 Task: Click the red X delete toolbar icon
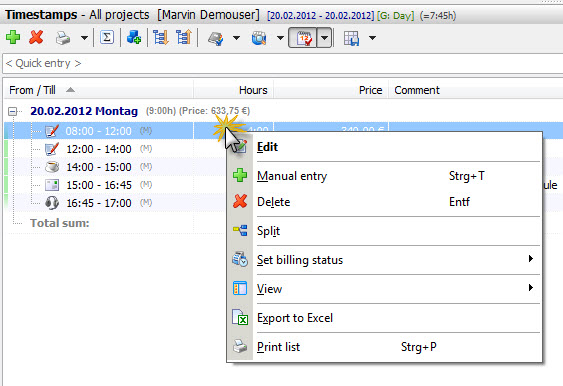pyautogui.click(x=36, y=37)
